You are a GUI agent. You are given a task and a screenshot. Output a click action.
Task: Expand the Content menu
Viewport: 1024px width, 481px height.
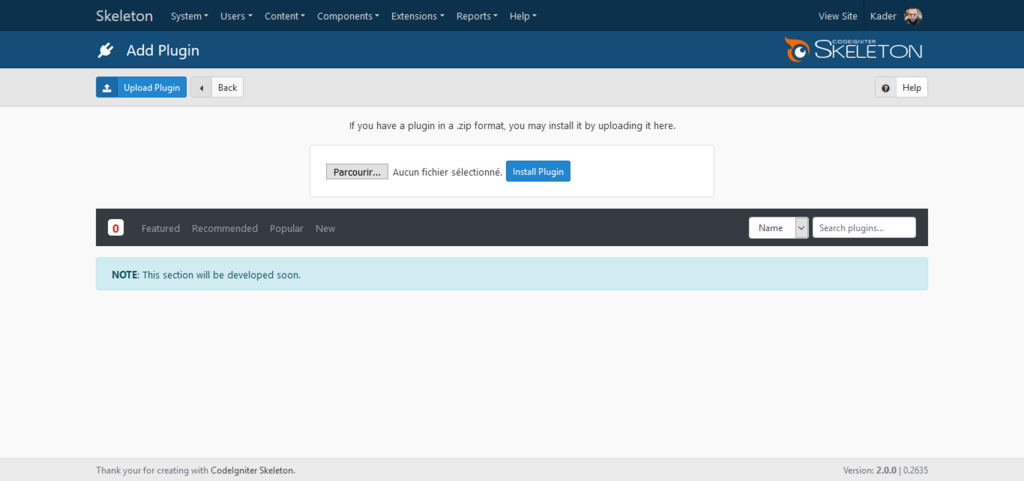click(x=285, y=16)
